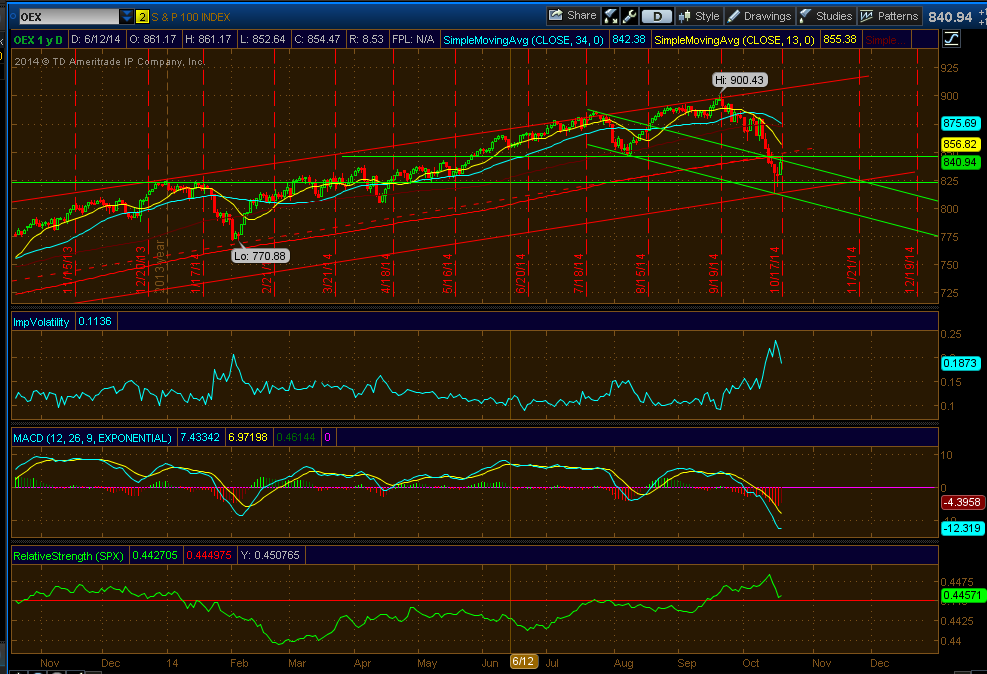Click the H: 861.17 high value
Image resolution: width=987 pixels, height=674 pixels.
(209, 40)
